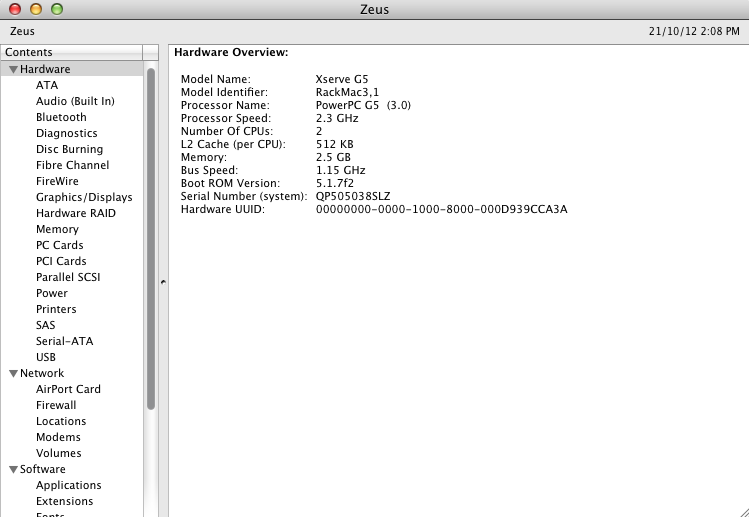The image size is (749, 517).
Task: Select Disc Burning in the sidebar
Action: (69, 149)
